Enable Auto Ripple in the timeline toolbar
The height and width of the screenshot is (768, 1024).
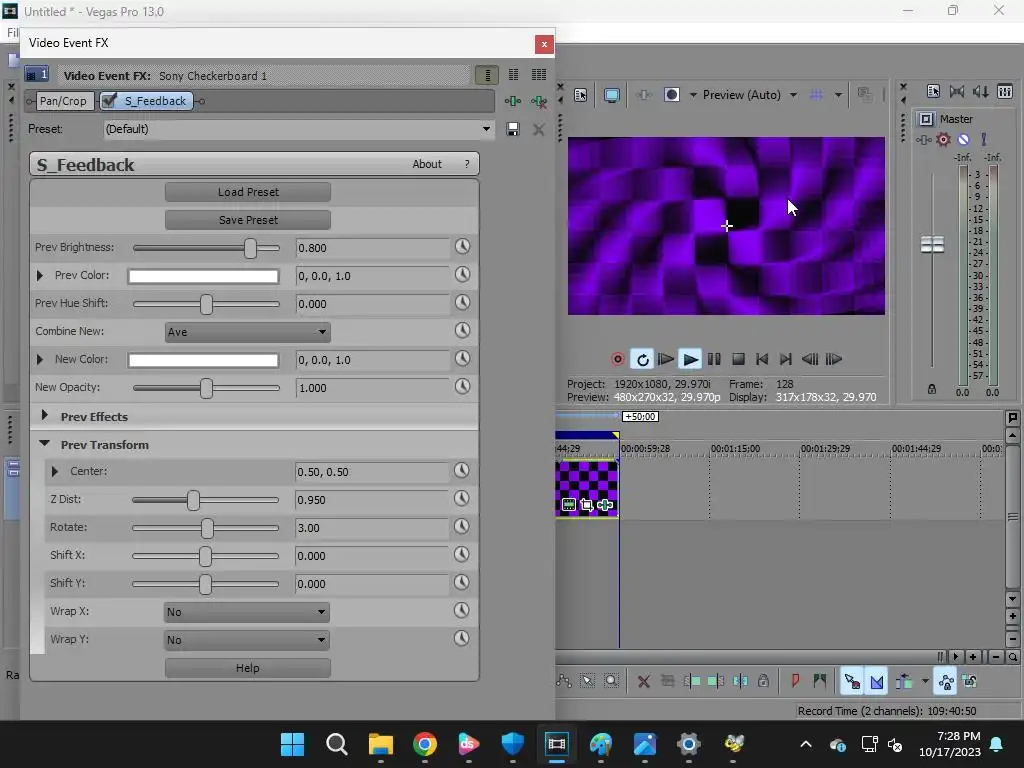(x=904, y=682)
